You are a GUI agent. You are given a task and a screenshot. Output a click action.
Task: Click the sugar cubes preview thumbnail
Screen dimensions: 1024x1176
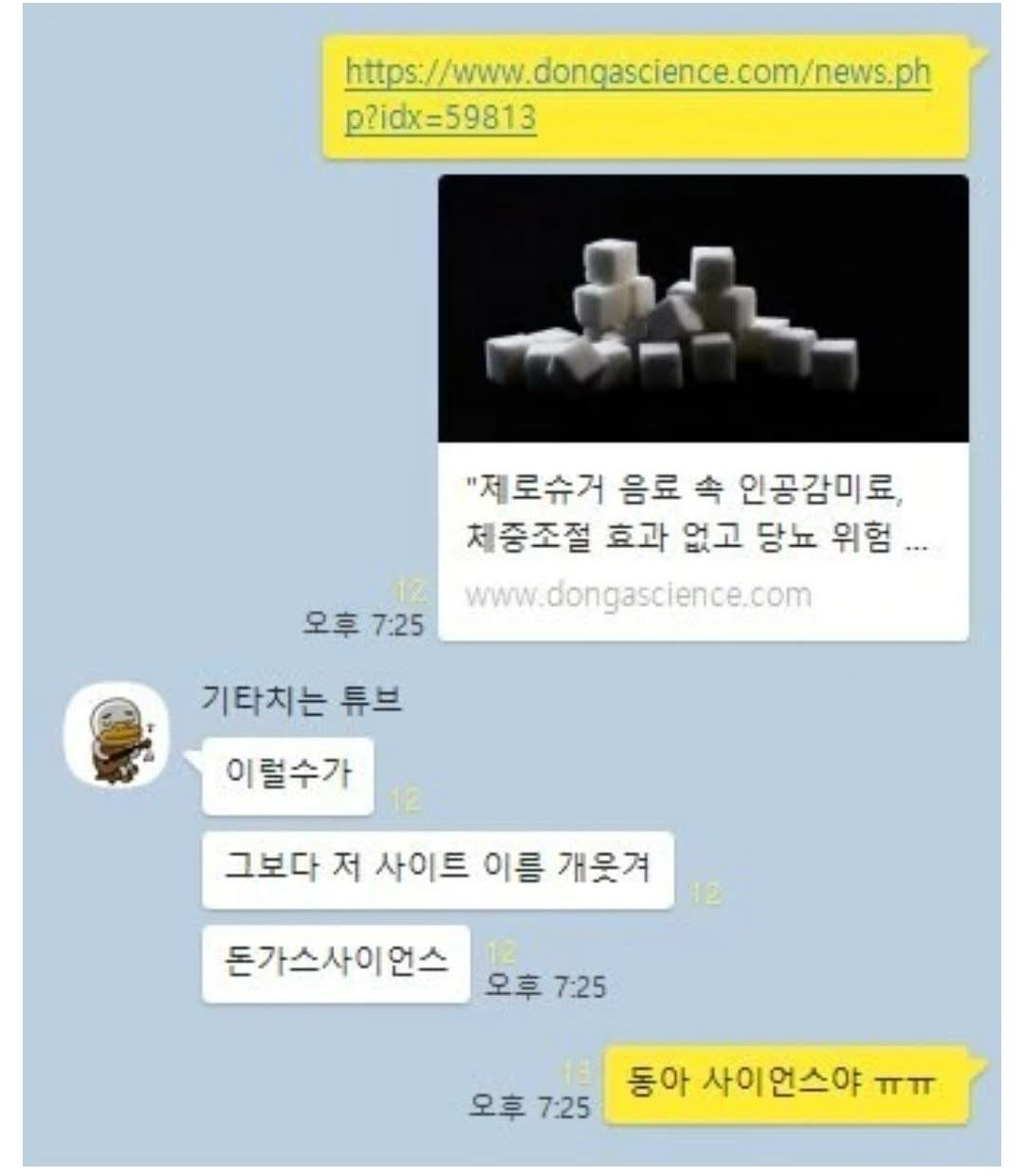point(703,308)
